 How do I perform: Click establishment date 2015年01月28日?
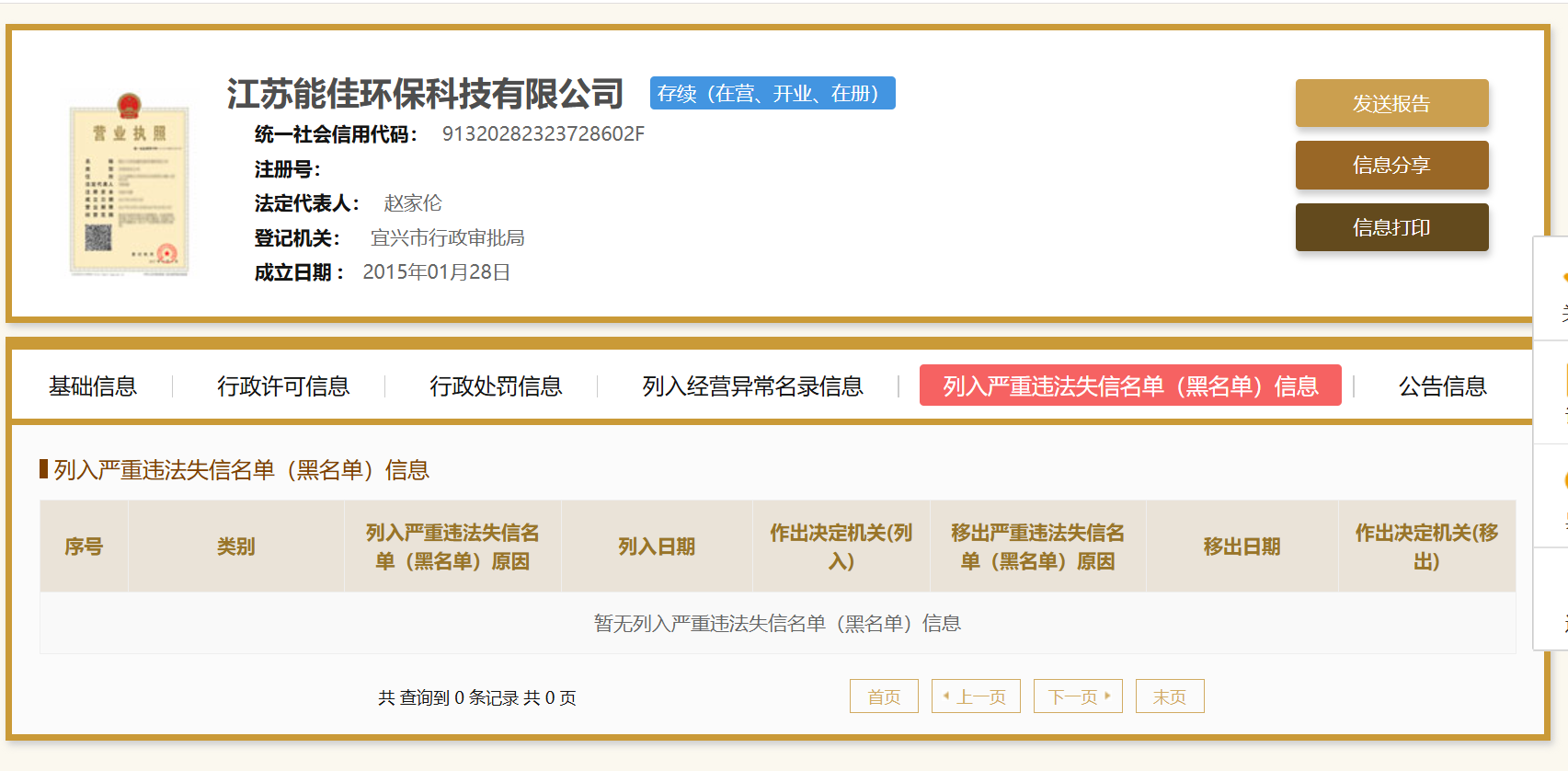436,272
